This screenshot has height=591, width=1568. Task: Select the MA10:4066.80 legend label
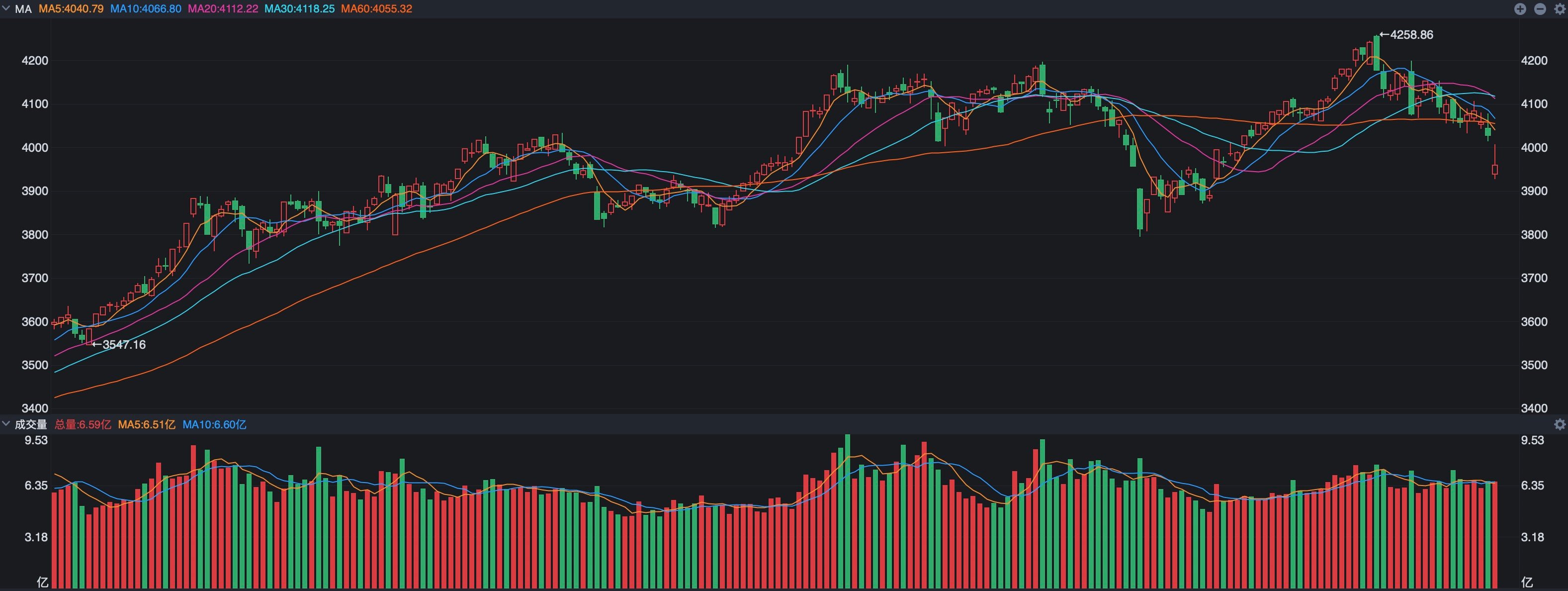pyautogui.click(x=146, y=9)
